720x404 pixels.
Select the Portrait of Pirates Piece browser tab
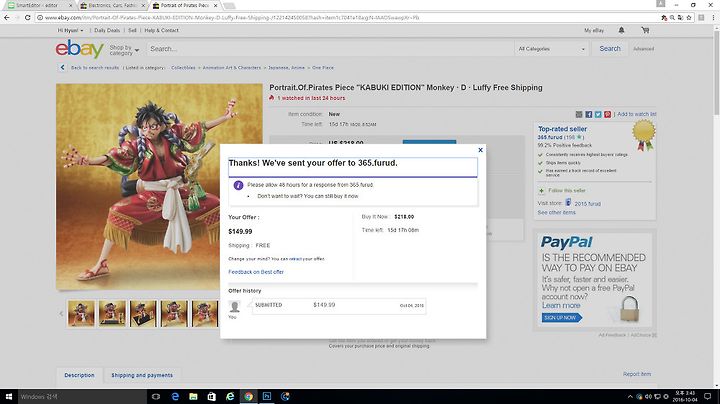point(185,6)
